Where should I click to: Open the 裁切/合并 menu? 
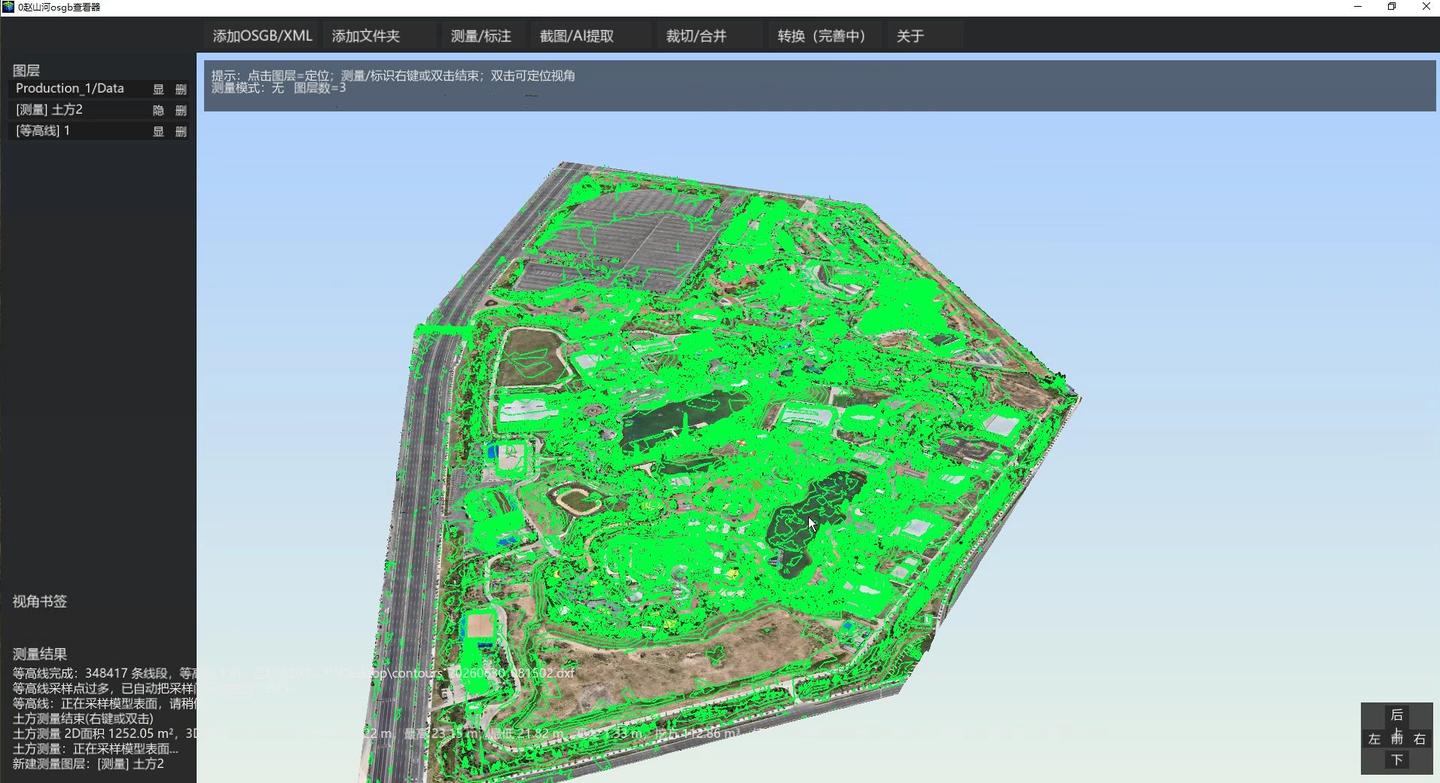point(696,36)
